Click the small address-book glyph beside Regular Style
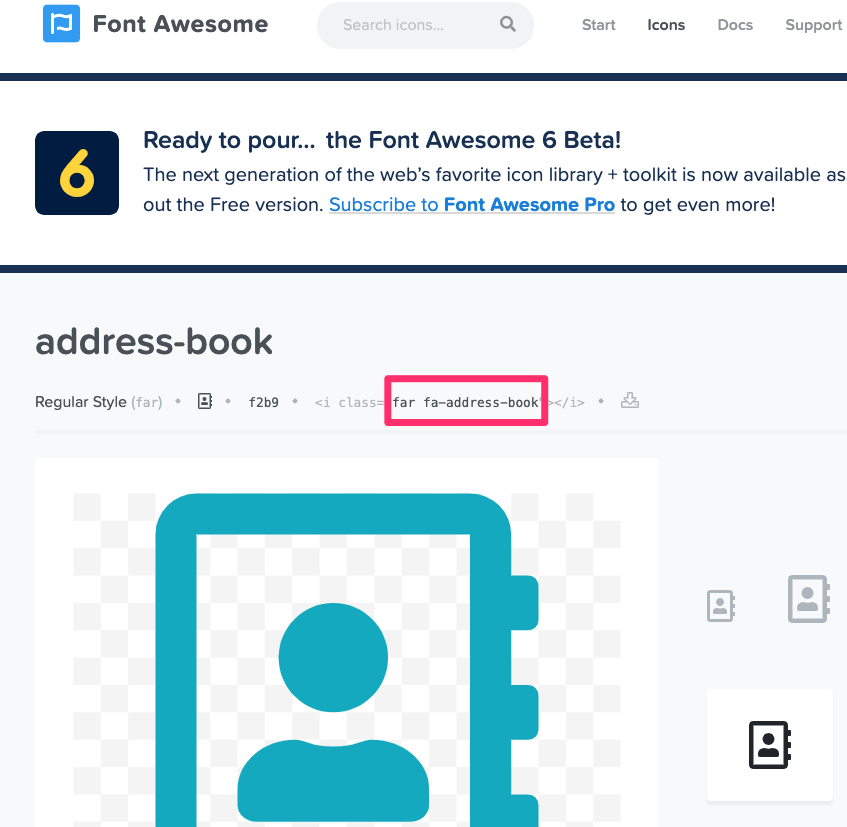This screenshot has width=847, height=827. tap(205, 401)
